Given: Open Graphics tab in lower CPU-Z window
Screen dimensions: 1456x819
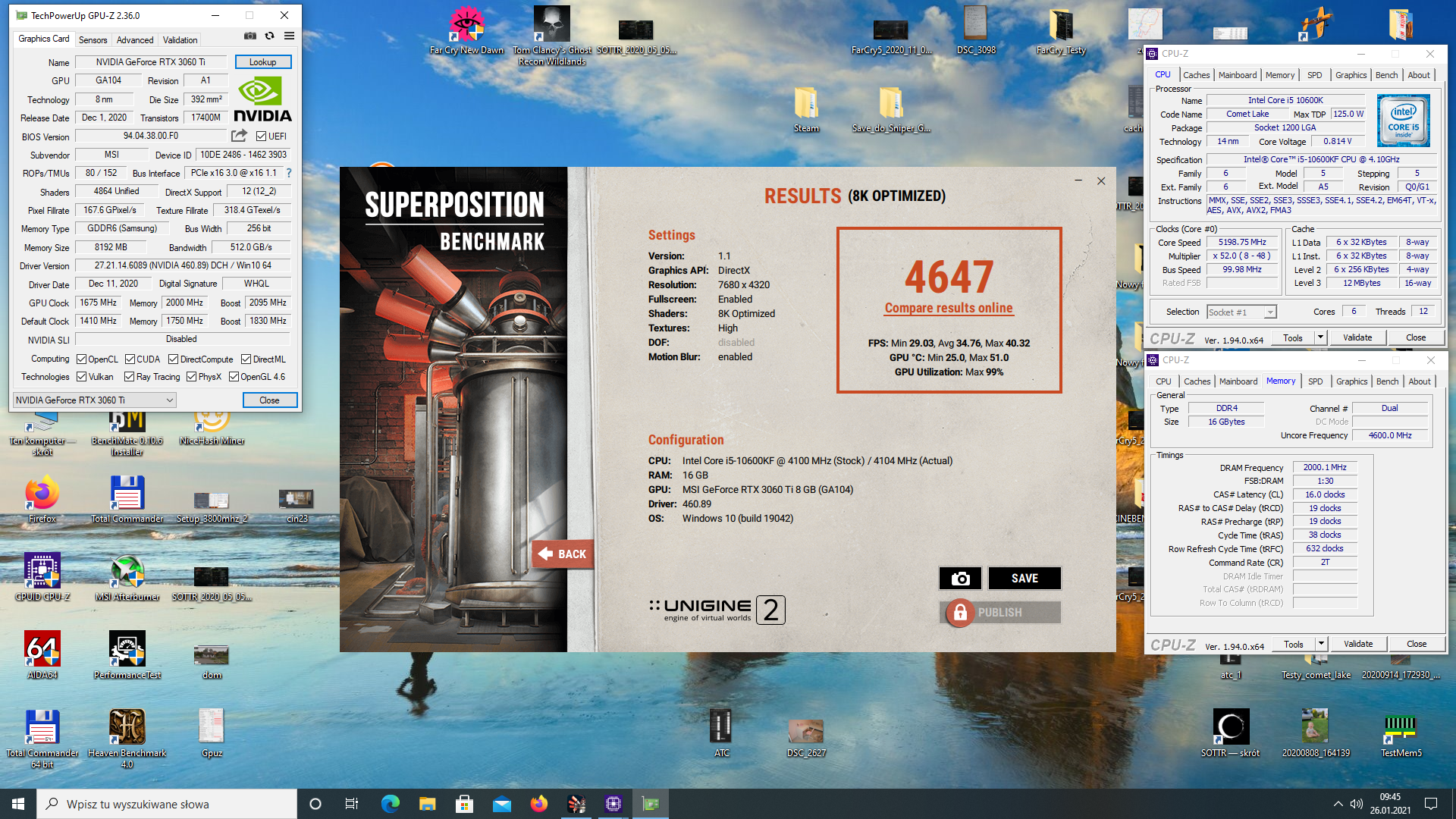Looking at the screenshot, I should (1351, 381).
